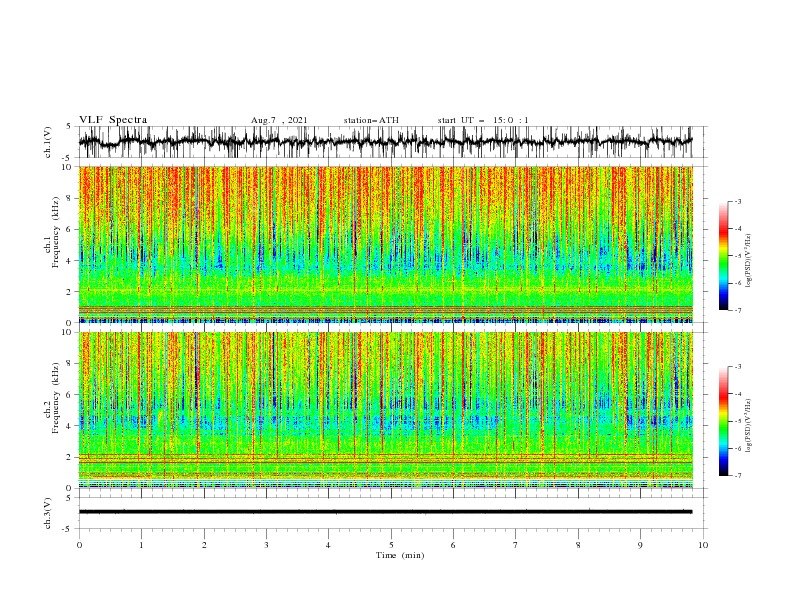Click inside the ch.1 spectrogram panel
The width and height of the screenshot is (792, 612).
[385, 244]
